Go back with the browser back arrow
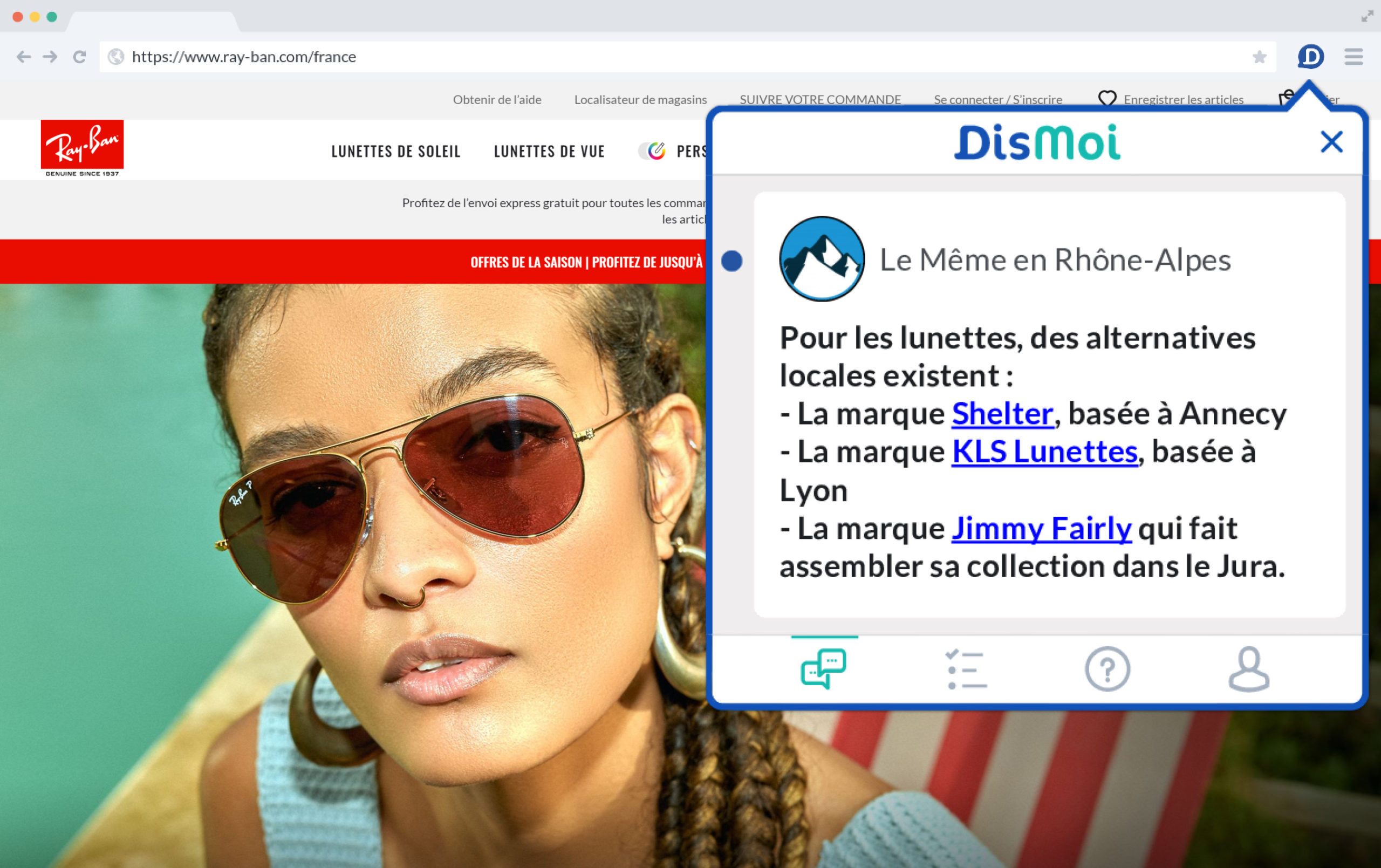The image size is (1381, 868). pyautogui.click(x=24, y=57)
